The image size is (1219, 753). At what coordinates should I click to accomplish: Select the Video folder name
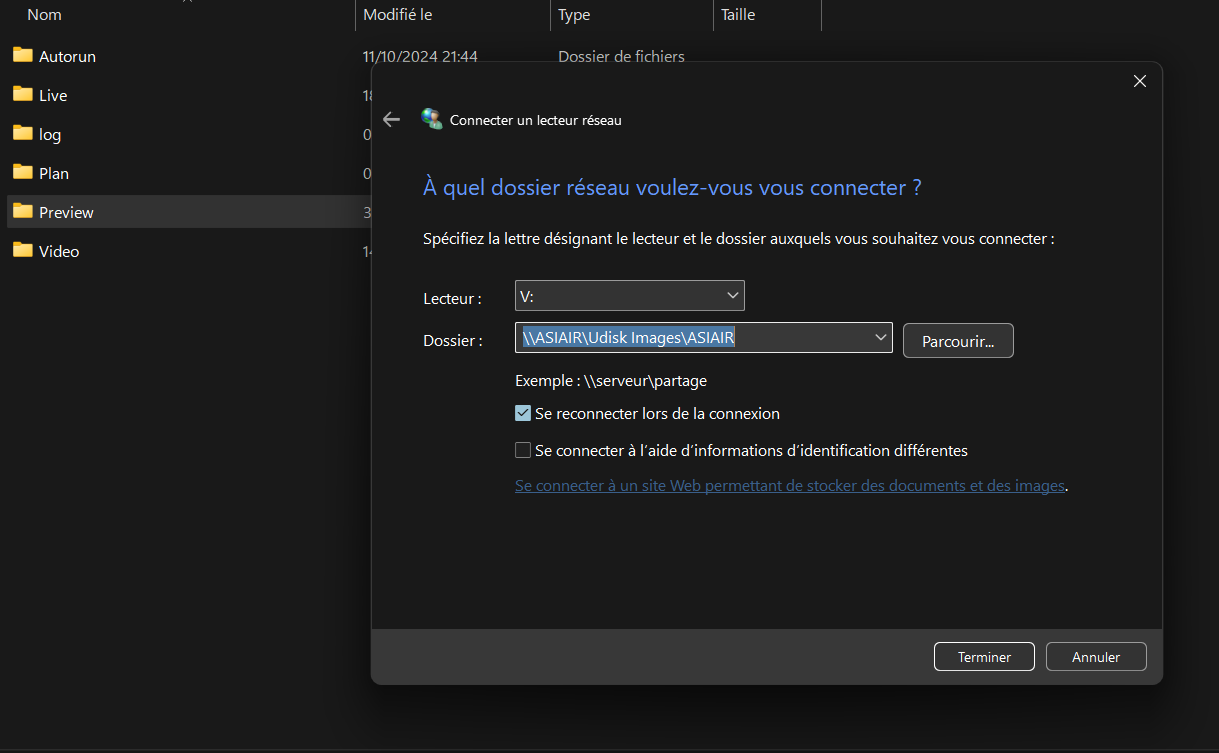59,251
